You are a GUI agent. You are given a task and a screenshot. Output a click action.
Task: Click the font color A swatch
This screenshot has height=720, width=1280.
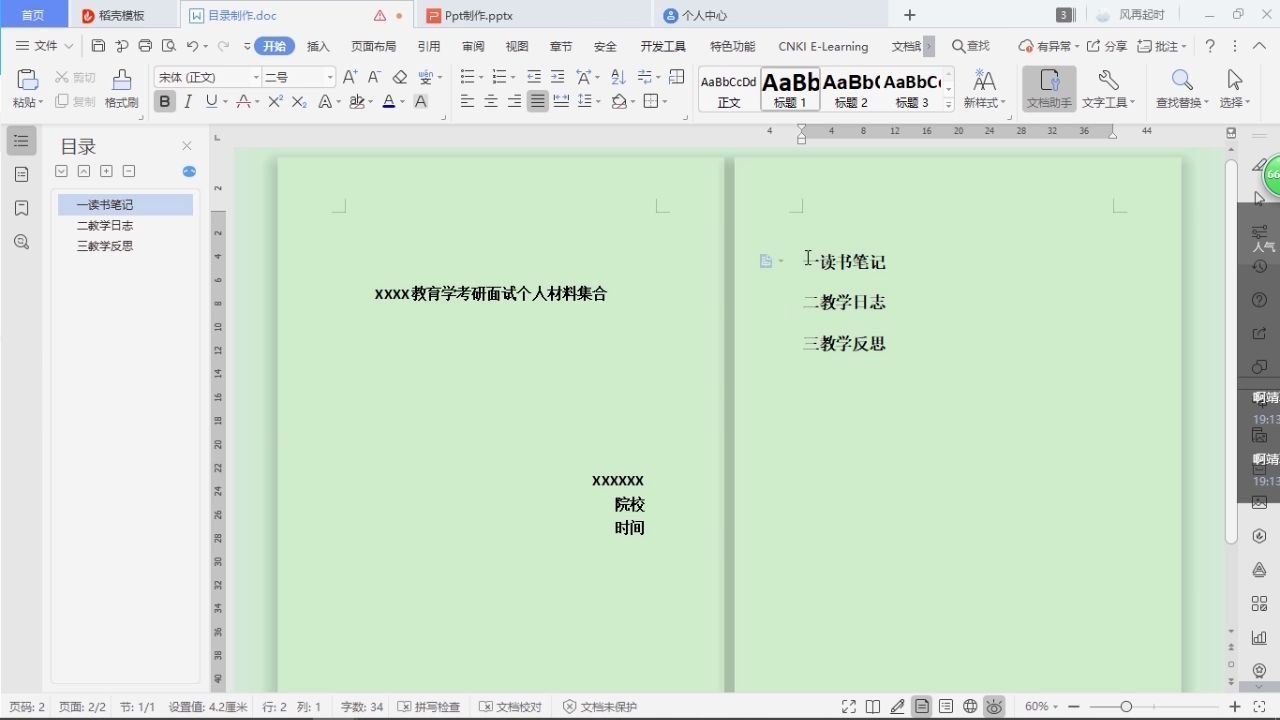click(x=390, y=101)
